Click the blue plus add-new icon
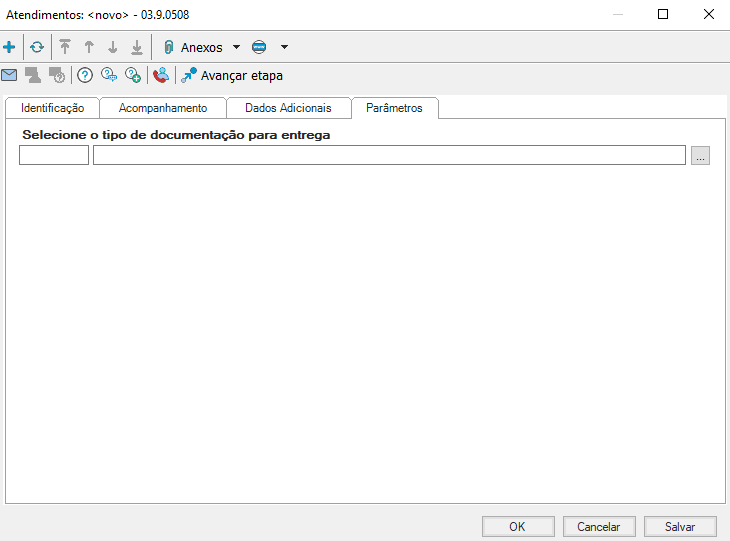Screen dimensions: 730x541 pyautogui.click(x=10, y=47)
